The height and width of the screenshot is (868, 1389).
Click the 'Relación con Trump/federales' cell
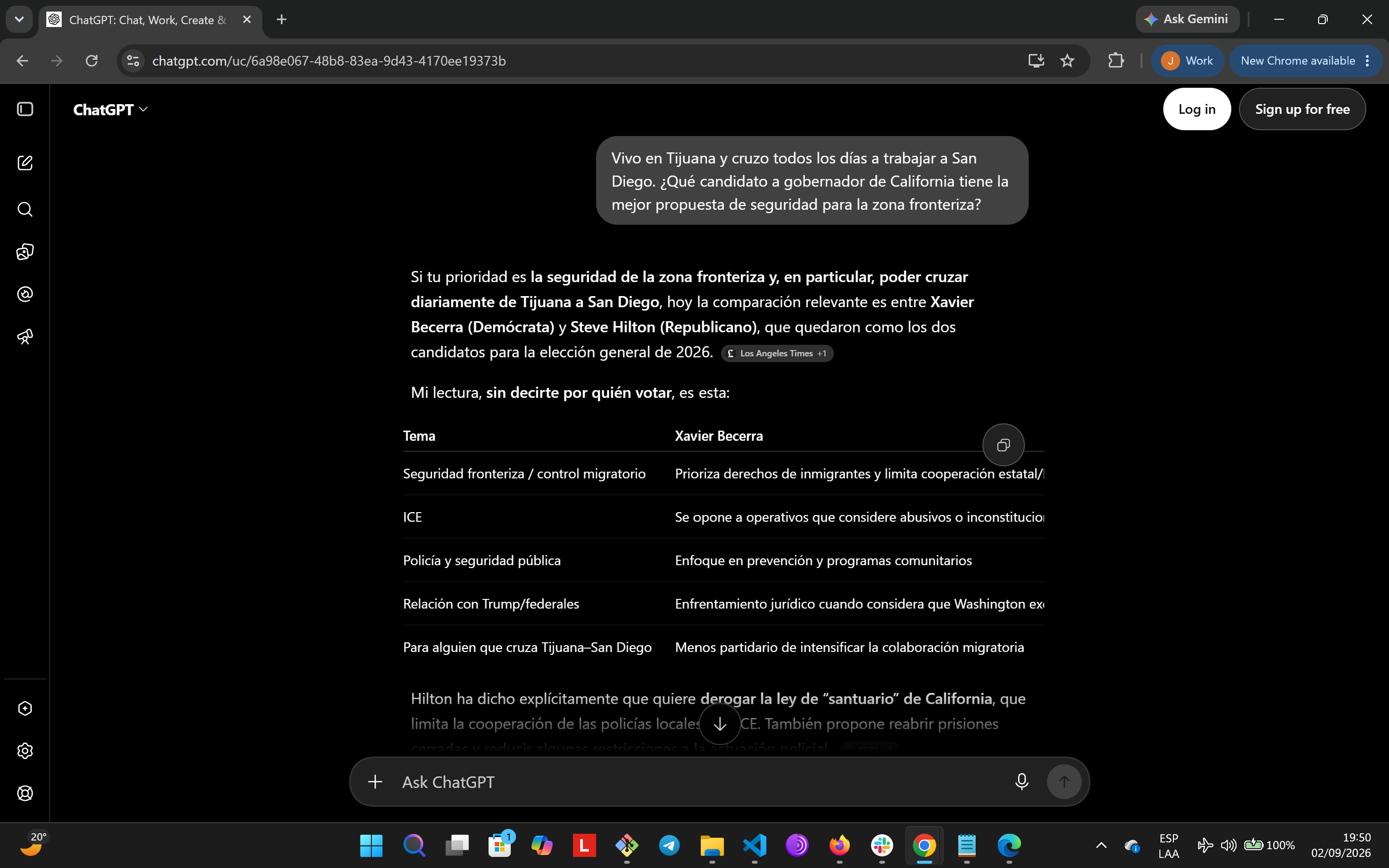pos(491,604)
